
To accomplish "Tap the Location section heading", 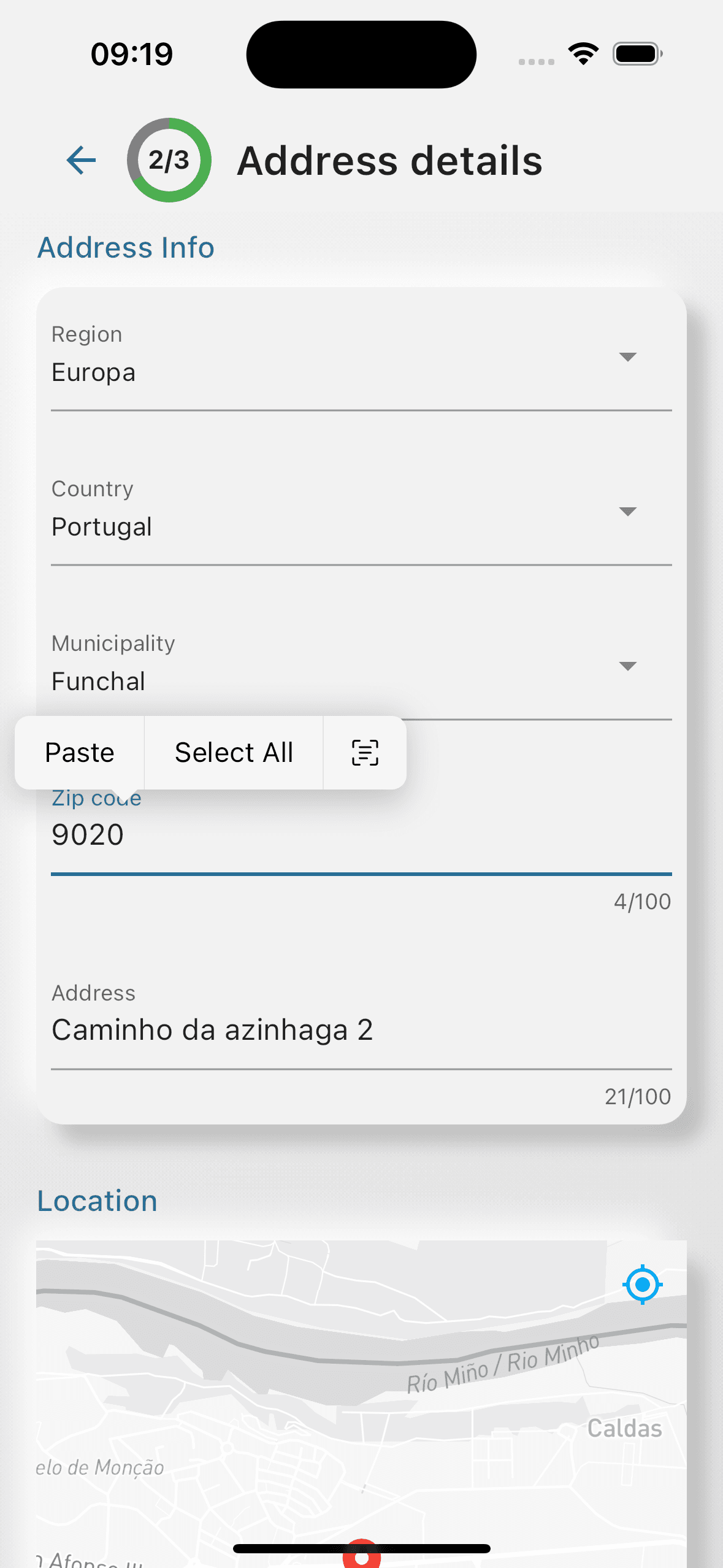I will pyautogui.click(x=97, y=1201).
